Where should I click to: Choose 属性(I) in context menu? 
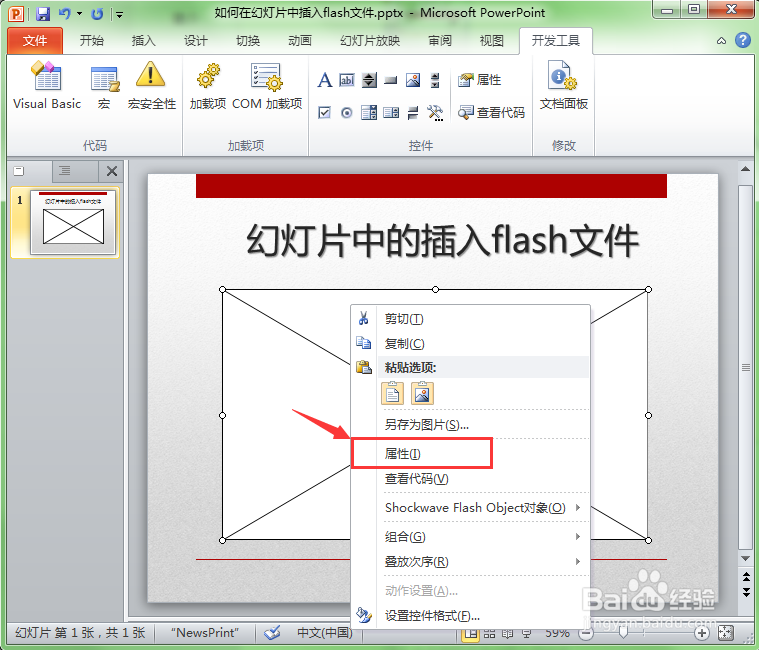point(470,453)
